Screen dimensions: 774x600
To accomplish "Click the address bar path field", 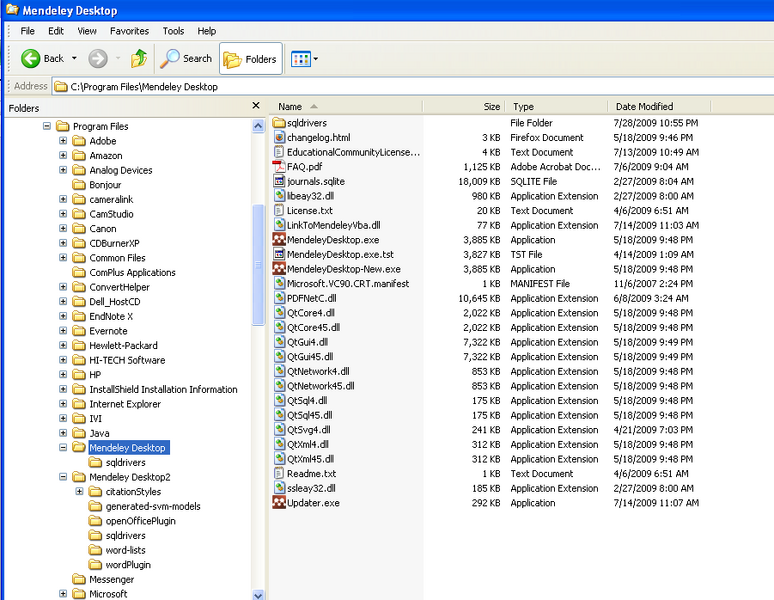I will pos(413,87).
